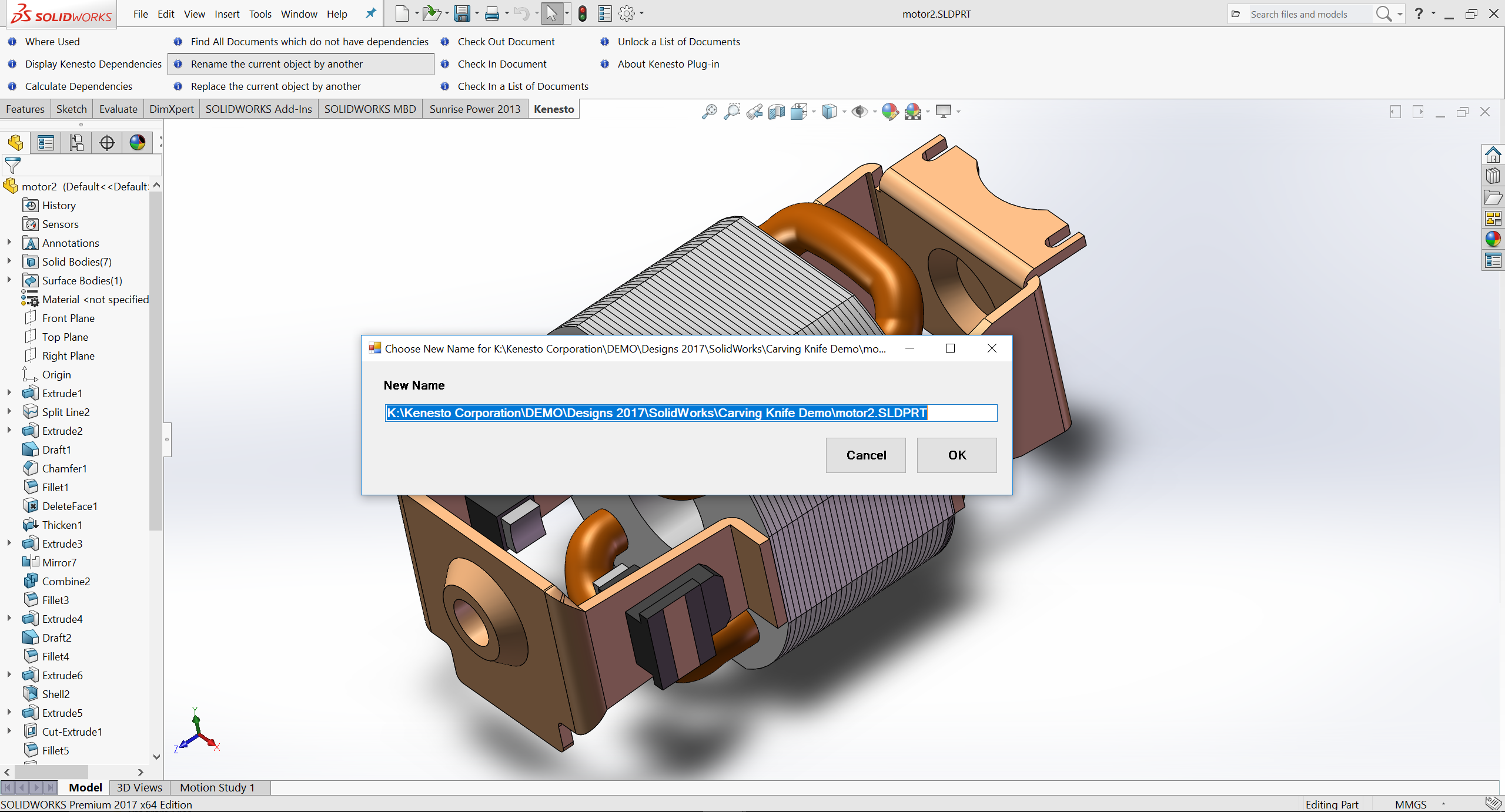
Task: Click the Previous View icon
Action: 754,111
